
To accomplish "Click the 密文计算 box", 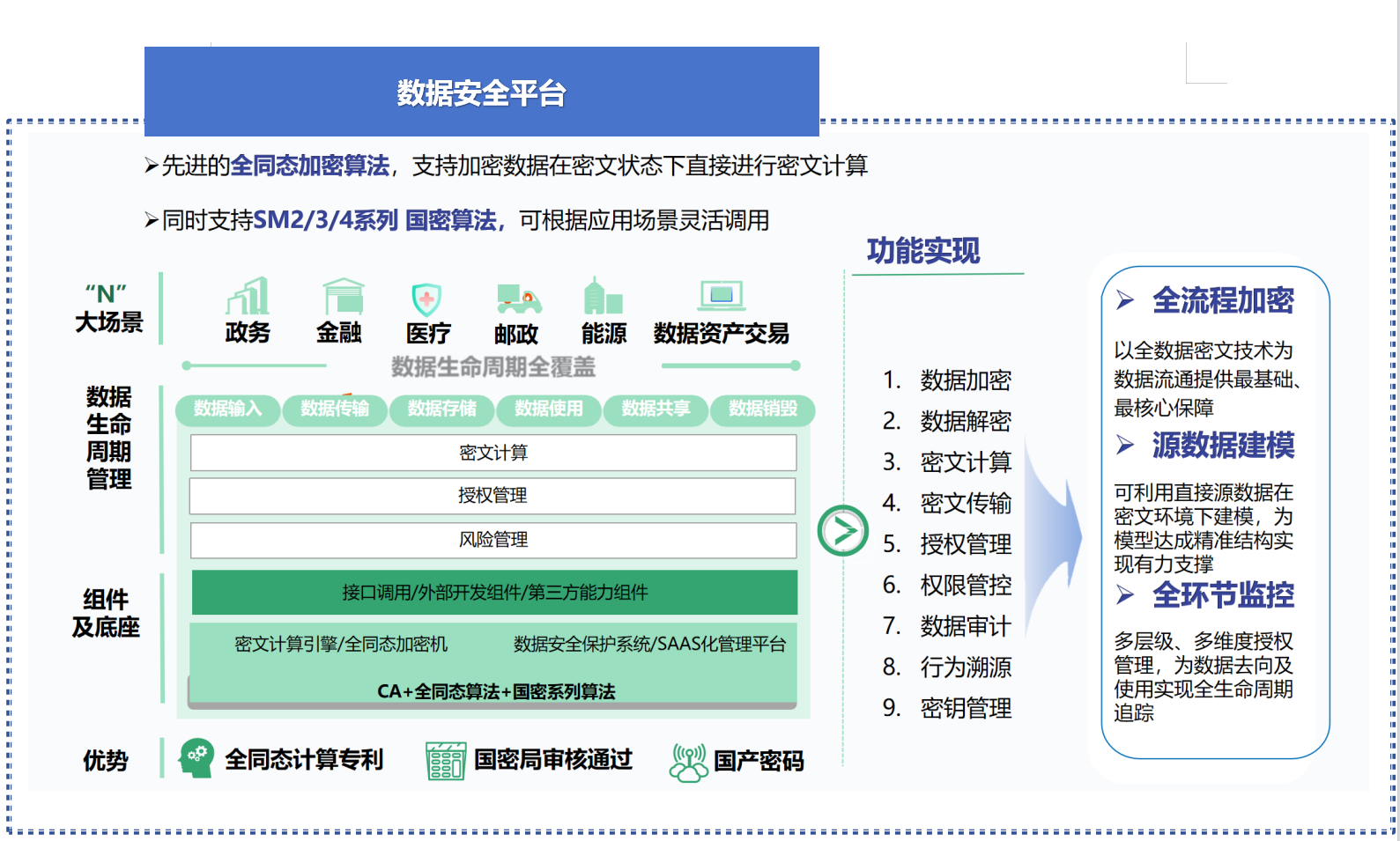I will pos(493,453).
